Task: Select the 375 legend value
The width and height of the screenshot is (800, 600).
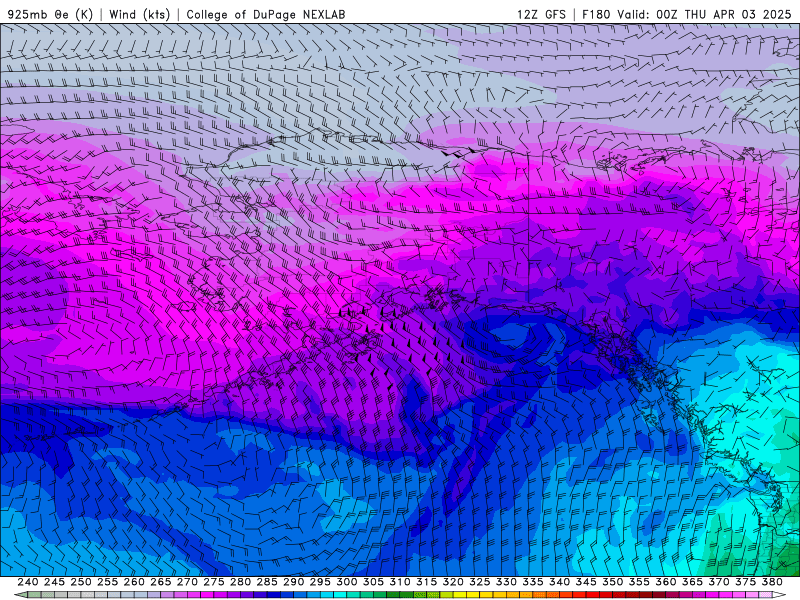Action: (745, 582)
